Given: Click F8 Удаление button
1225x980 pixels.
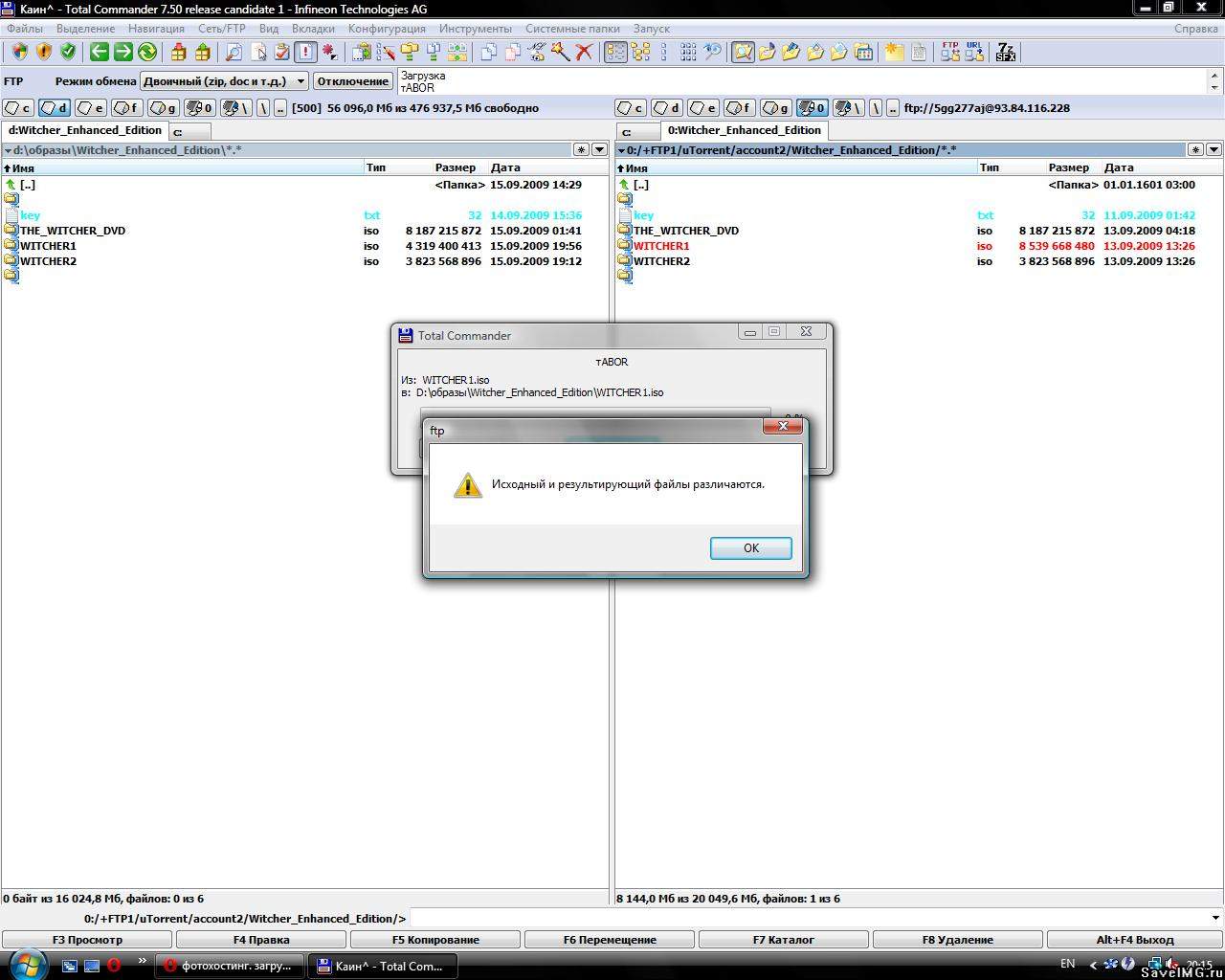Looking at the screenshot, I should click(958, 940).
